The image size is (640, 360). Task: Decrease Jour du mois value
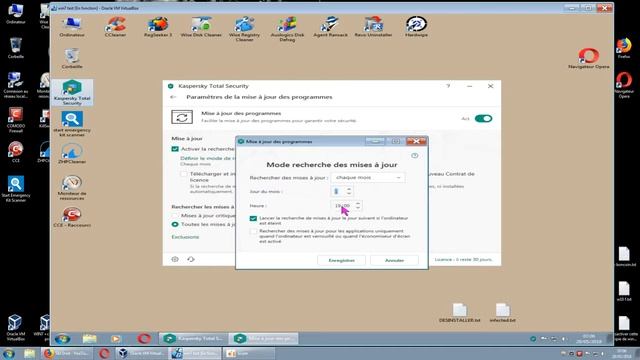[349, 193]
